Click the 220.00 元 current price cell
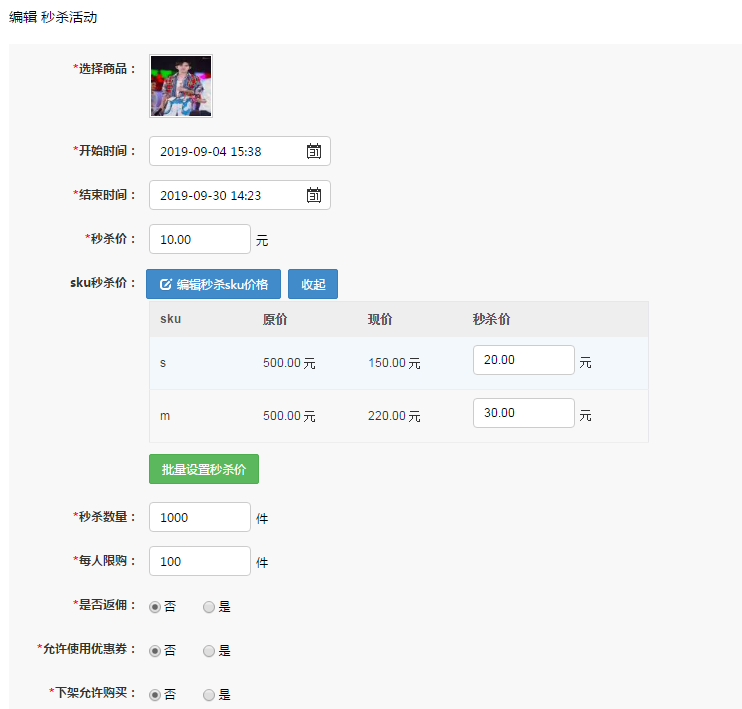This screenshot has height=709, width=742. [x=394, y=416]
